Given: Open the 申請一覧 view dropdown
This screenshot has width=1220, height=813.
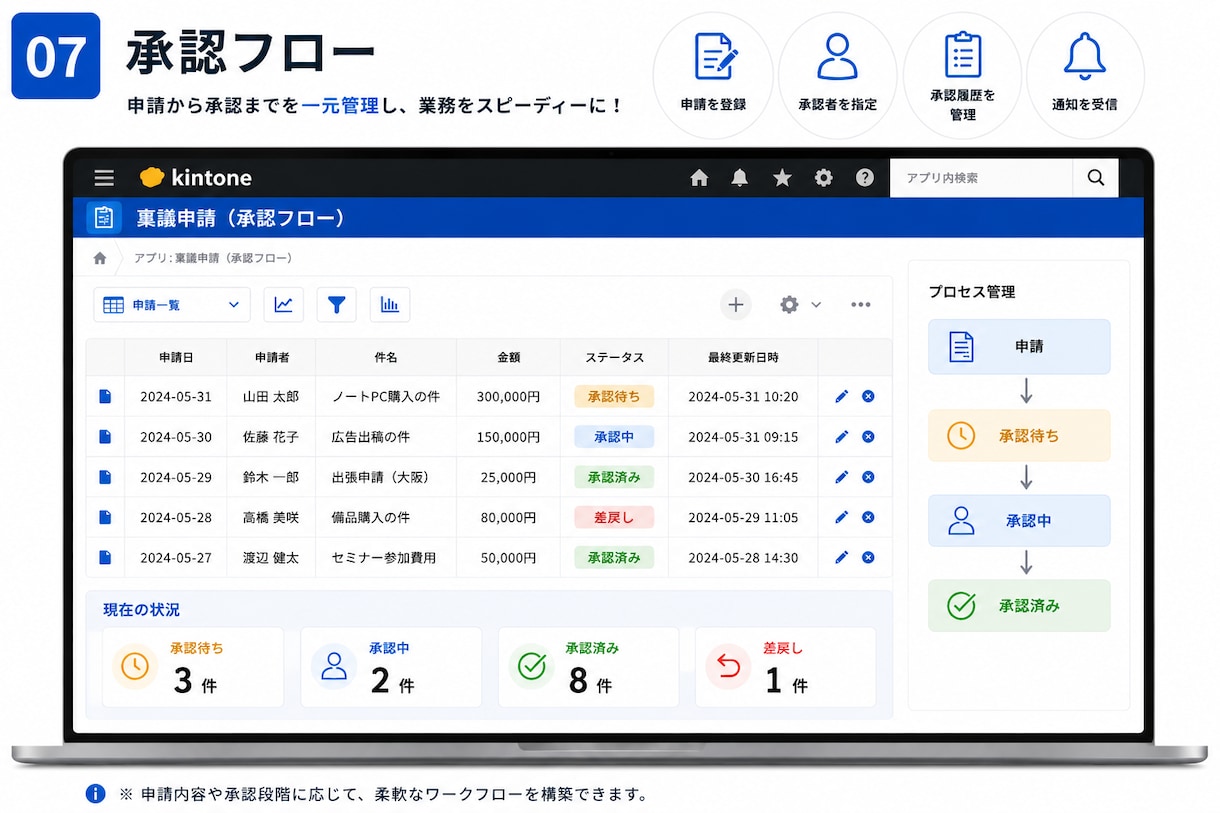Looking at the screenshot, I should (172, 305).
